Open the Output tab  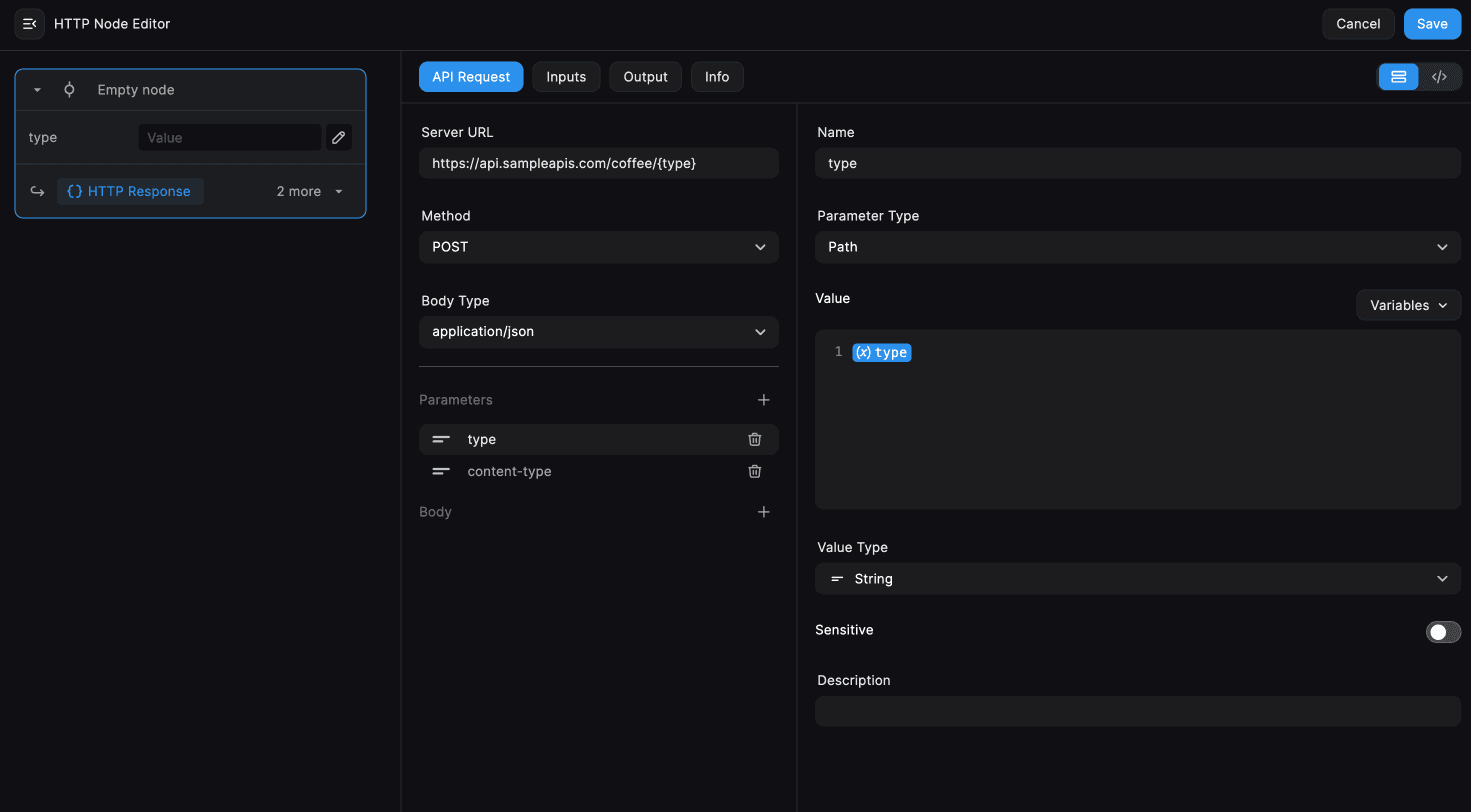tap(645, 77)
